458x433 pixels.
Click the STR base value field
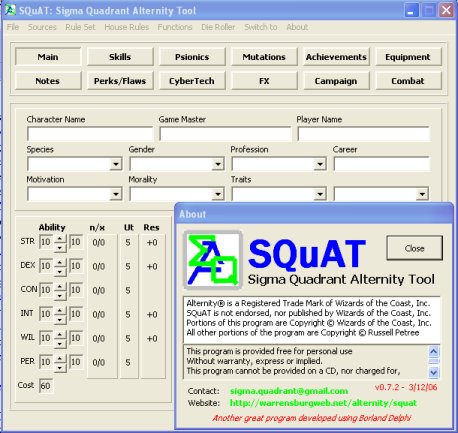pos(46,242)
